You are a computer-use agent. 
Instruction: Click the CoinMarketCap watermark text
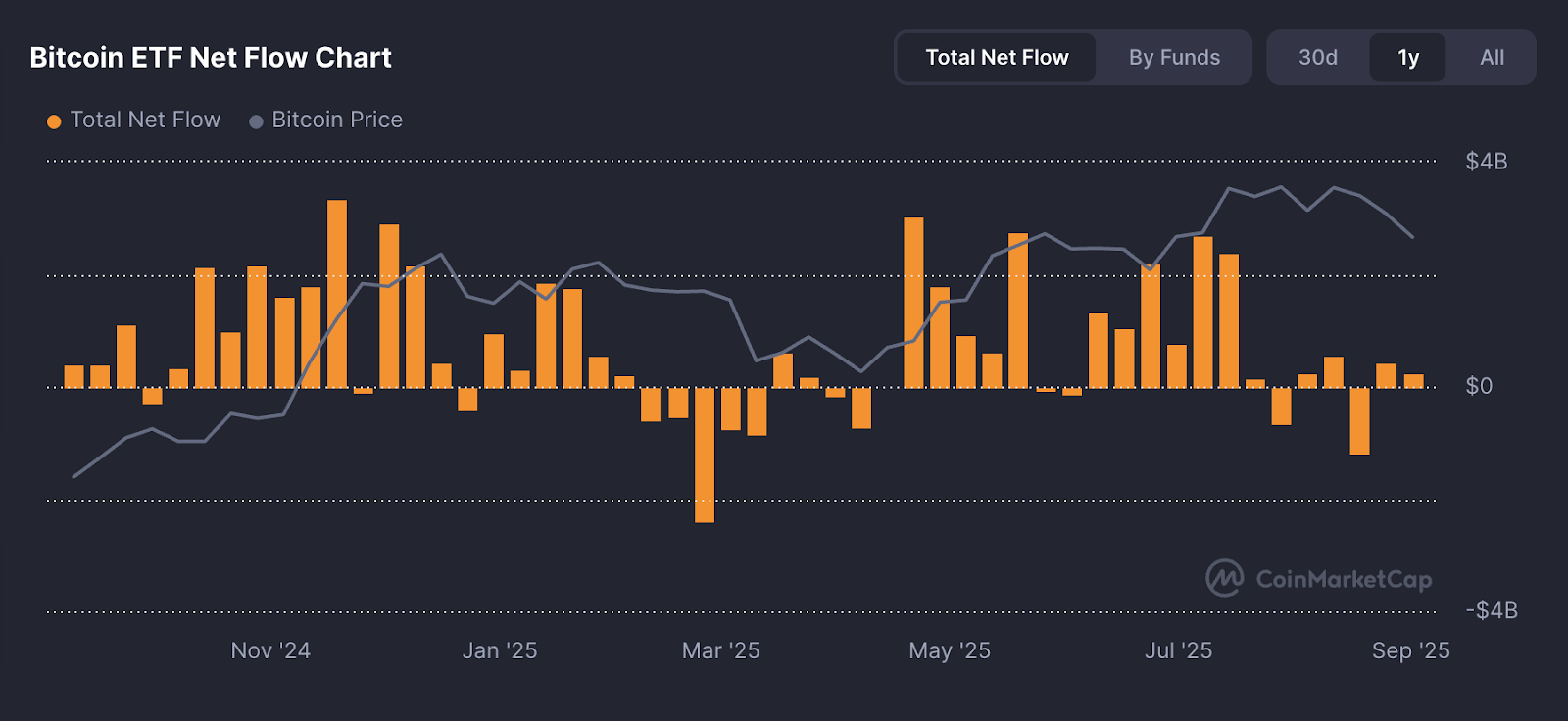1344,579
